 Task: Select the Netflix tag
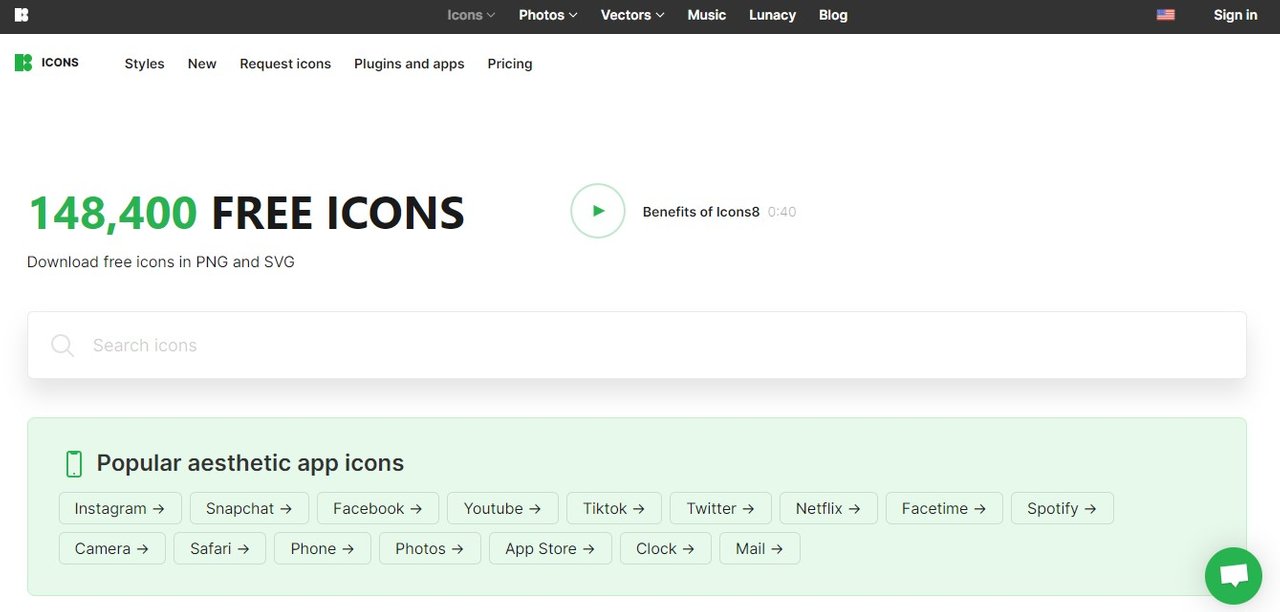(x=828, y=508)
